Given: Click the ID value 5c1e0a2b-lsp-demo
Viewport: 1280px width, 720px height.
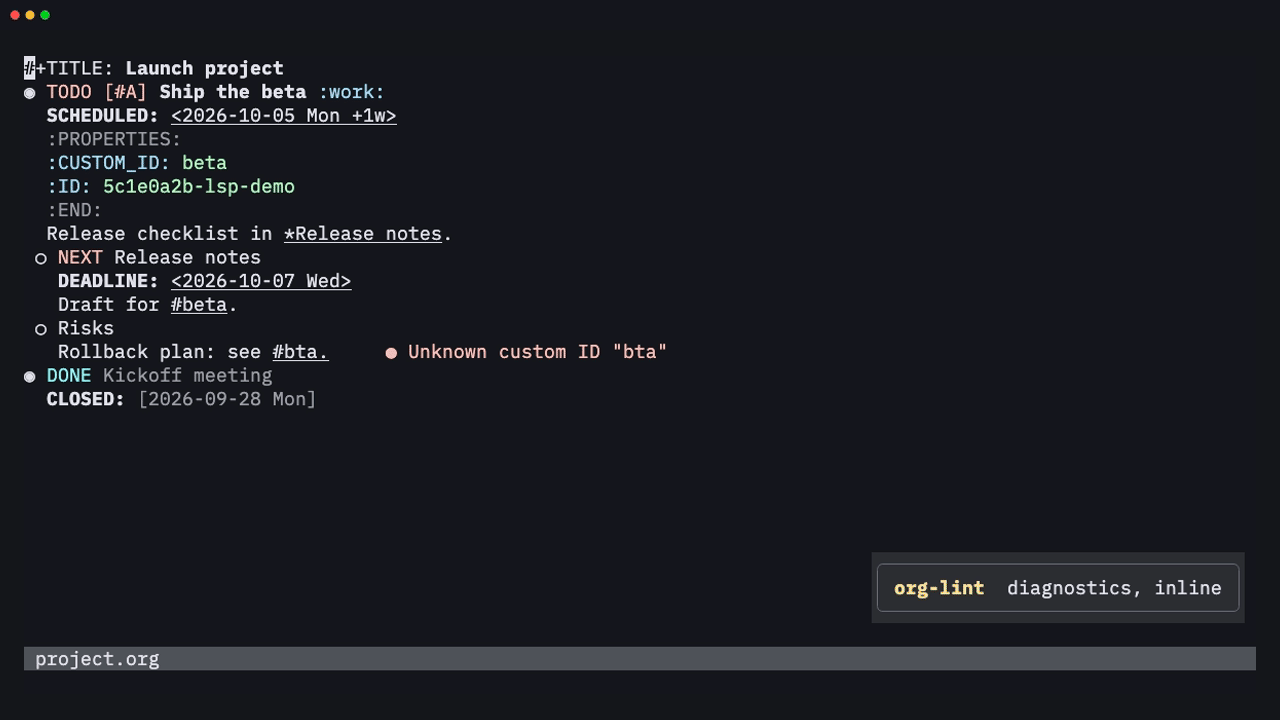Looking at the screenshot, I should coord(199,187).
